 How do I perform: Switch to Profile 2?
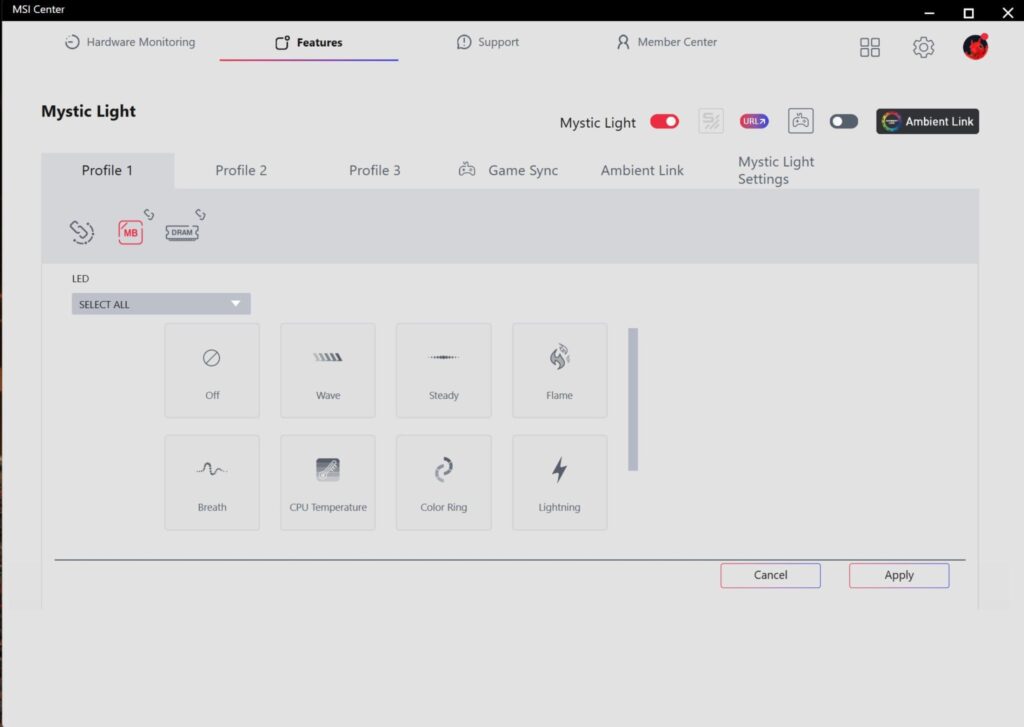(241, 170)
